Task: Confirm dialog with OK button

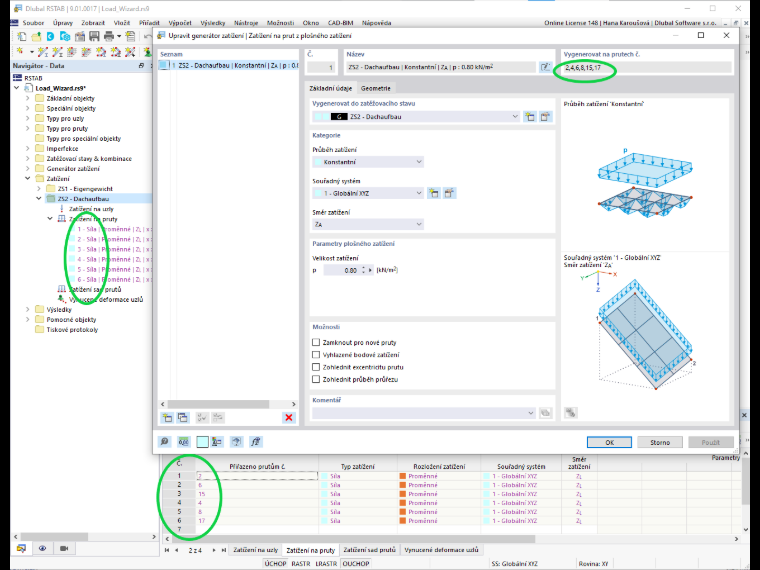Action: point(609,442)
